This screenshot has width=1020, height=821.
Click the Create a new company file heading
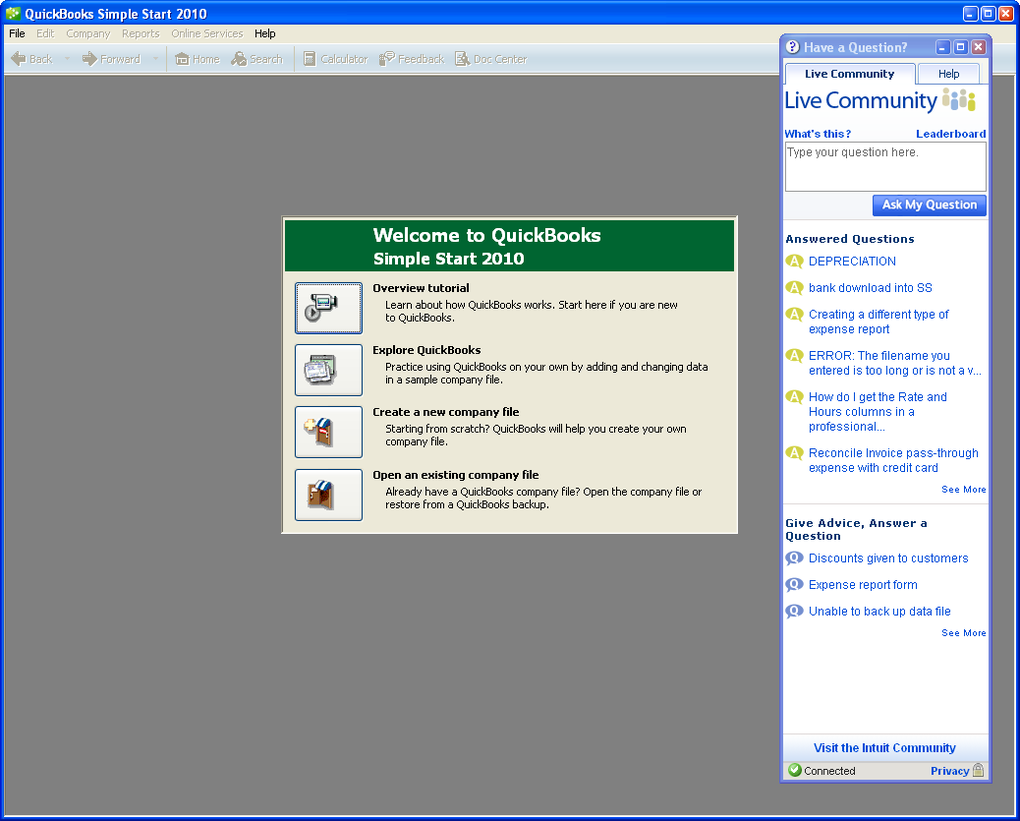coord(446,412)
